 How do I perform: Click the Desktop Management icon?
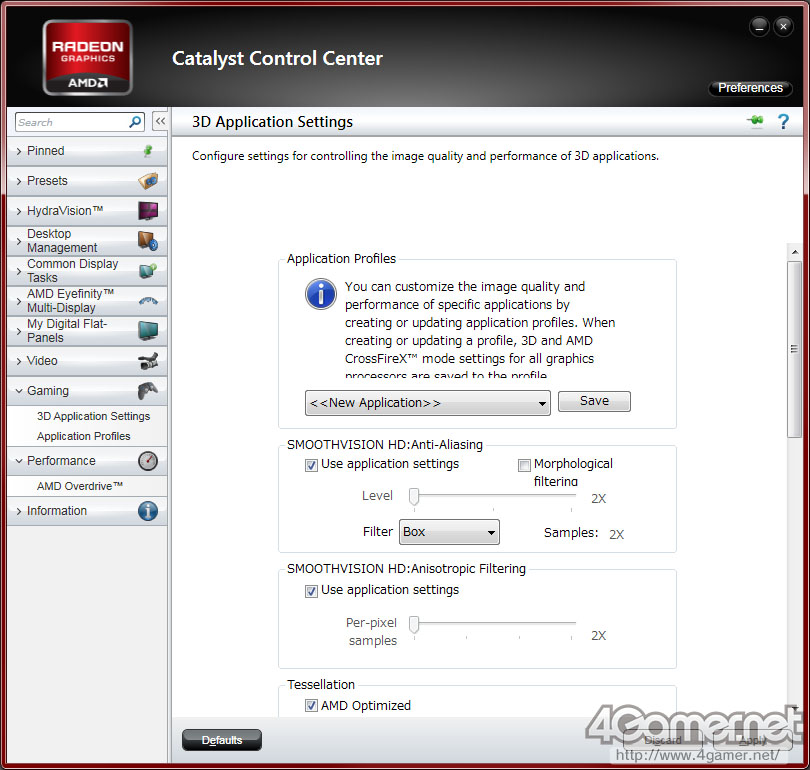click(x=148, y=241)
